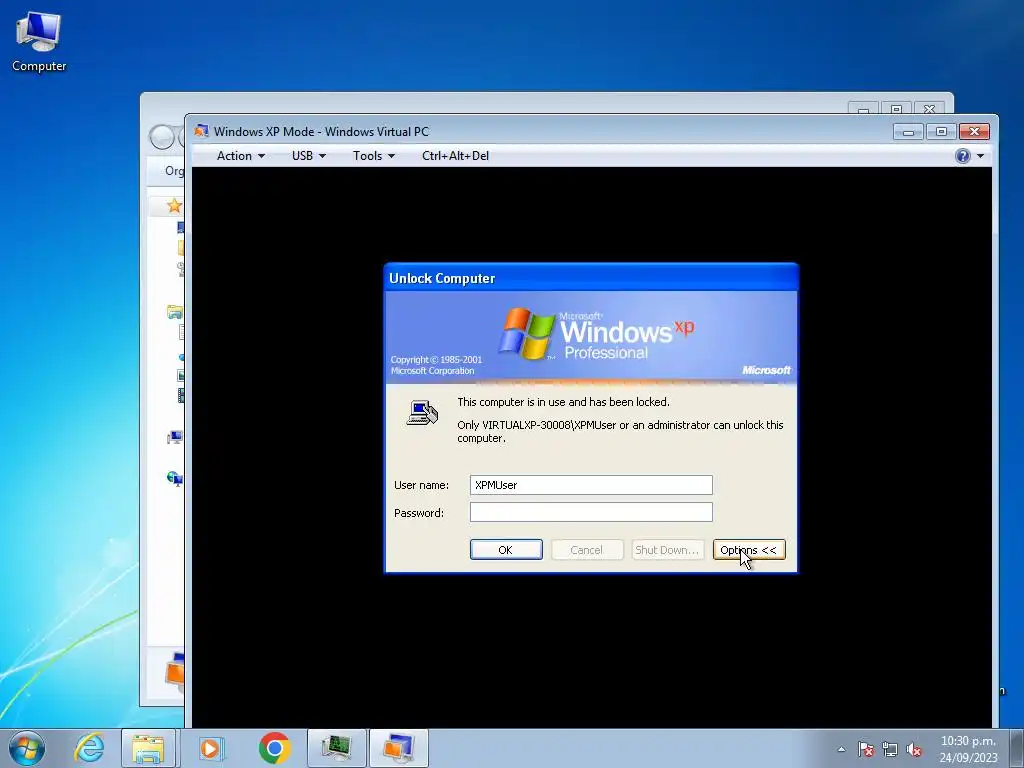
Task: Click the locked computer icon in the dialog
Action: [422, 413]
